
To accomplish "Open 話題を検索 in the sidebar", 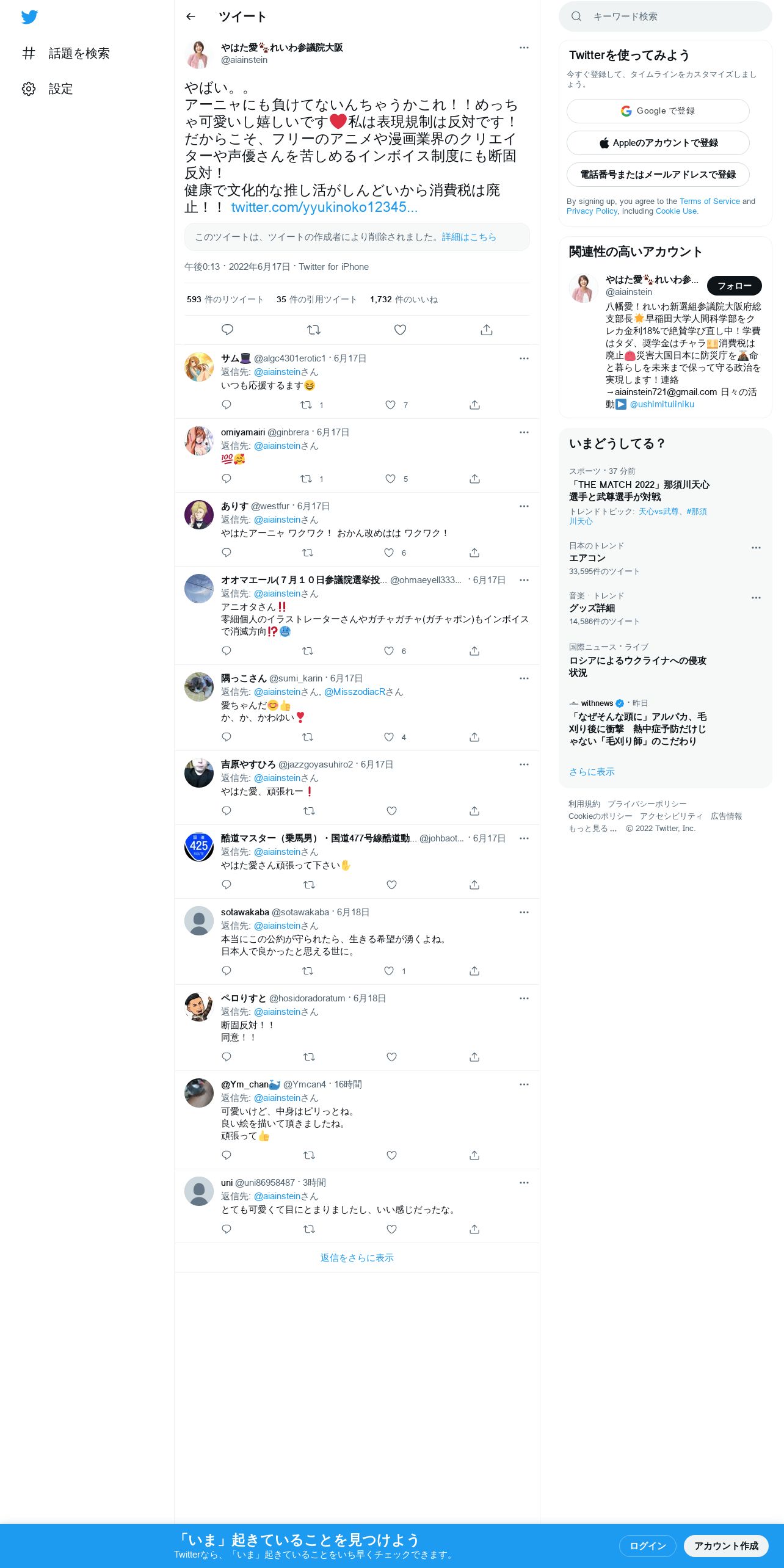I will click(x=66, y=53).
